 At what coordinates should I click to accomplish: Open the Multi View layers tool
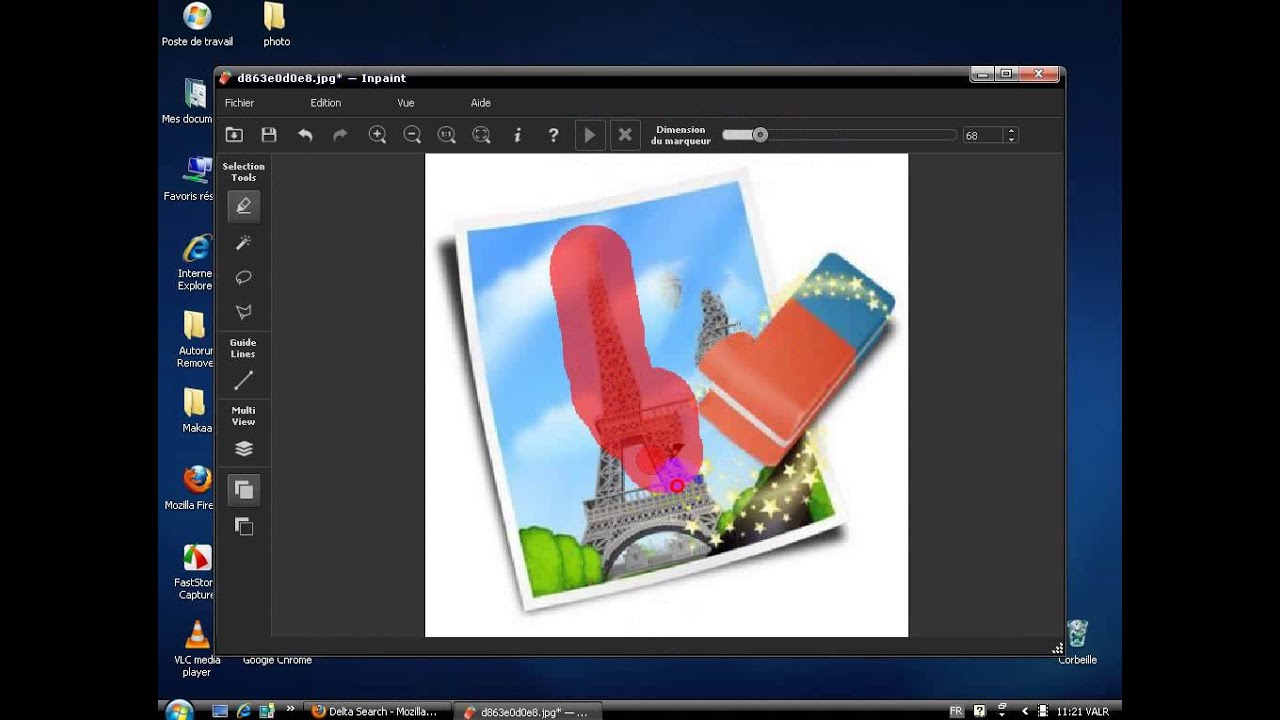(243, 449)
